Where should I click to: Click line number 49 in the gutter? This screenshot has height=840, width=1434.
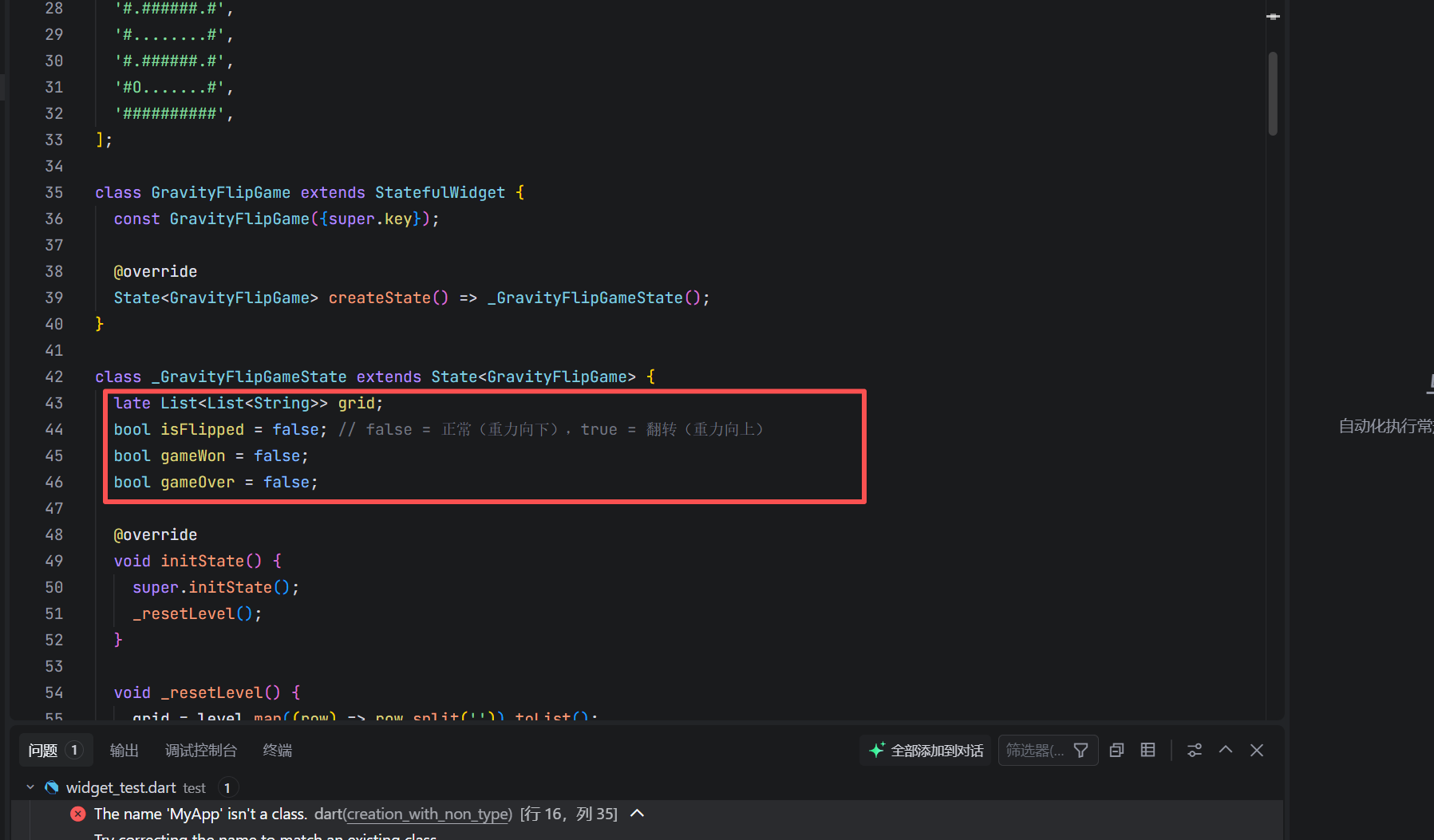pyautogui.click(x=53, y=561)
